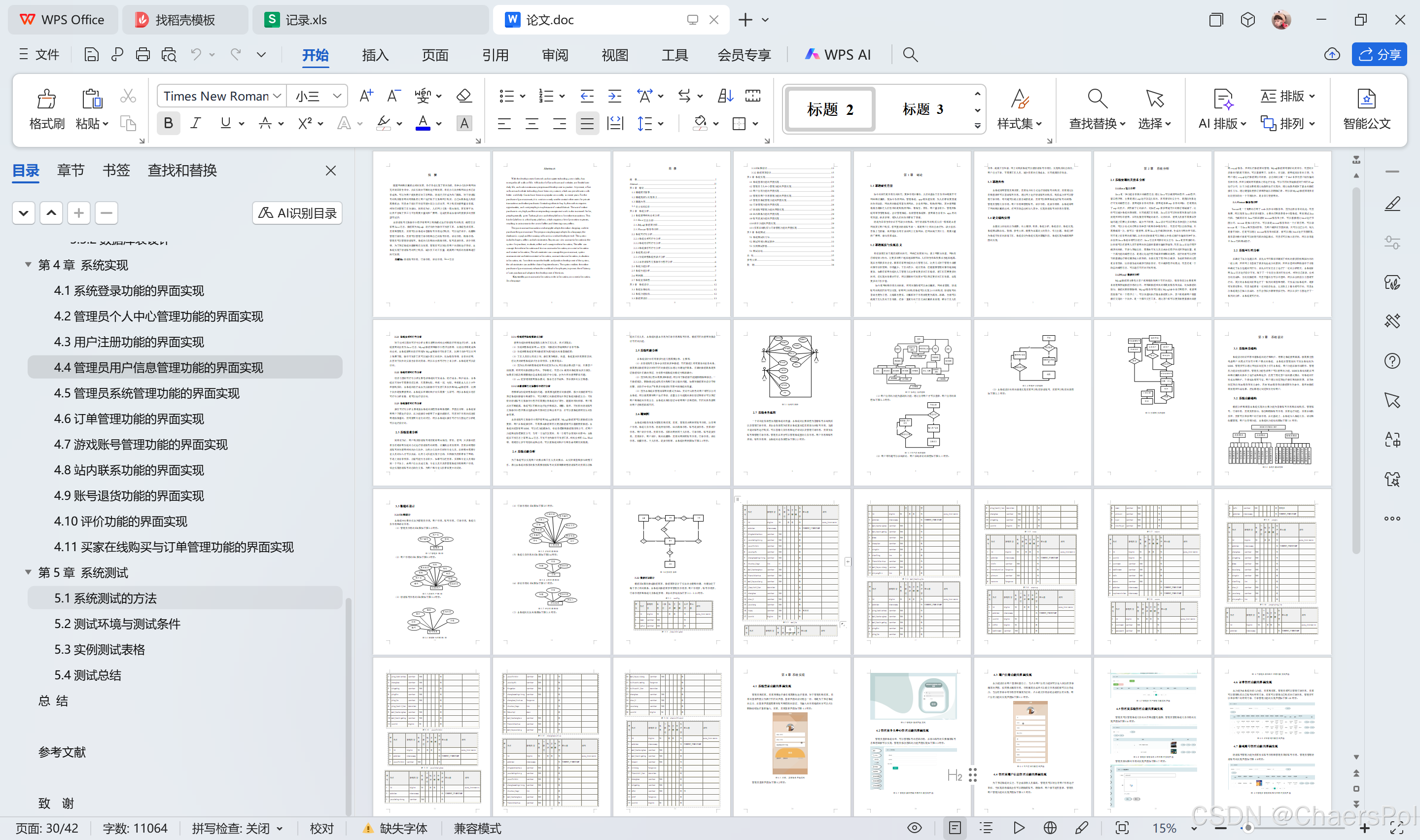Click the more options dots in right sidebar
This screenshot has height=840, width=1420.
pos(1392,519)
